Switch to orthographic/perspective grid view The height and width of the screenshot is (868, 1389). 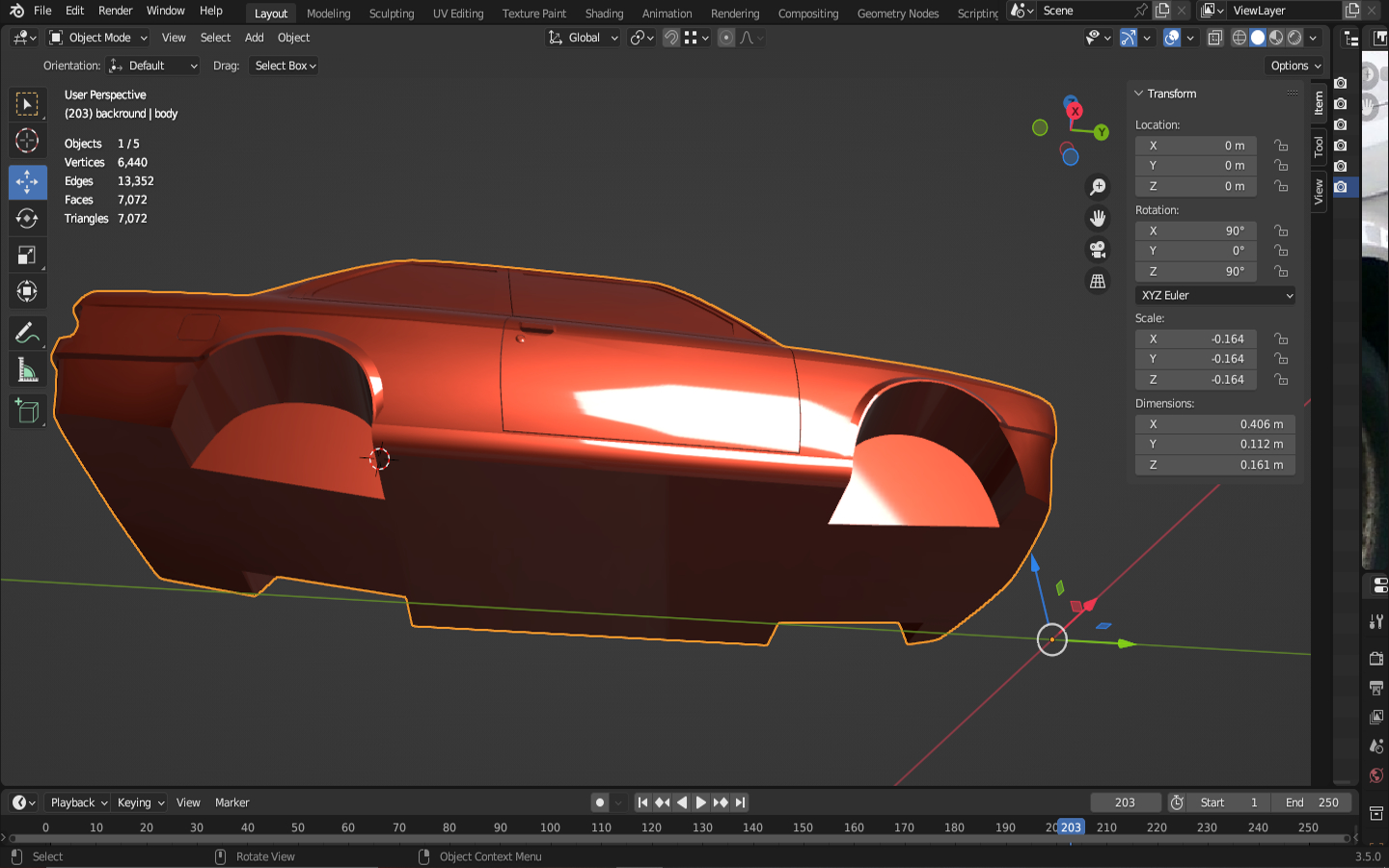point(1098,282)
